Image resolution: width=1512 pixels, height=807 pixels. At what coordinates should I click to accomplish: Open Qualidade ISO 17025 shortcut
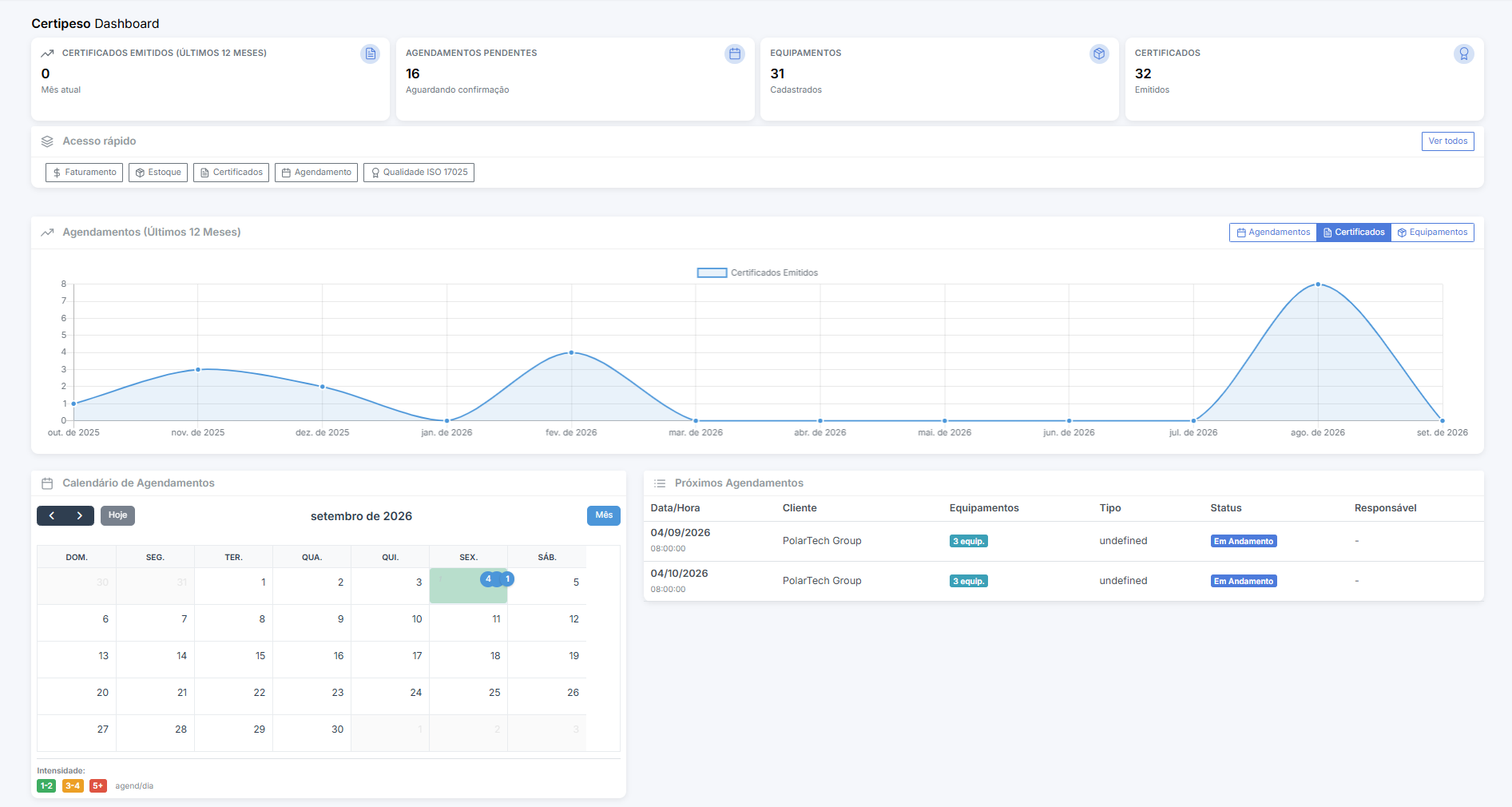pyautogui.click(x=419, y=173)
